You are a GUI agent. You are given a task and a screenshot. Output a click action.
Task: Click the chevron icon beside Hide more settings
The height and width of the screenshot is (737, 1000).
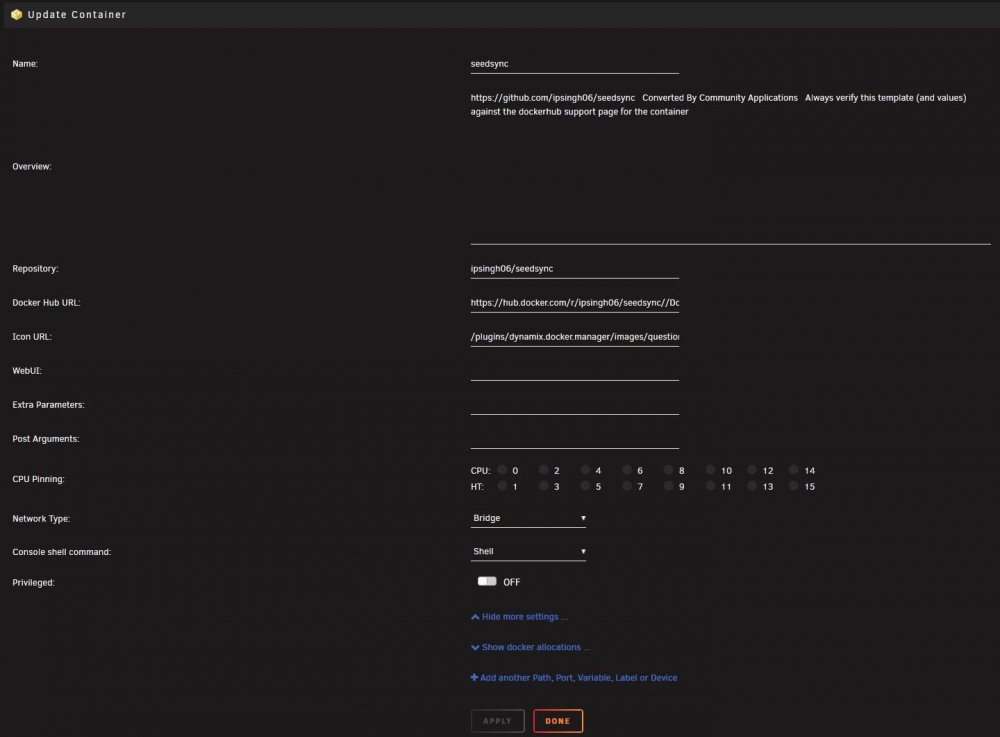pyautogui.click(x=475, y=617)
